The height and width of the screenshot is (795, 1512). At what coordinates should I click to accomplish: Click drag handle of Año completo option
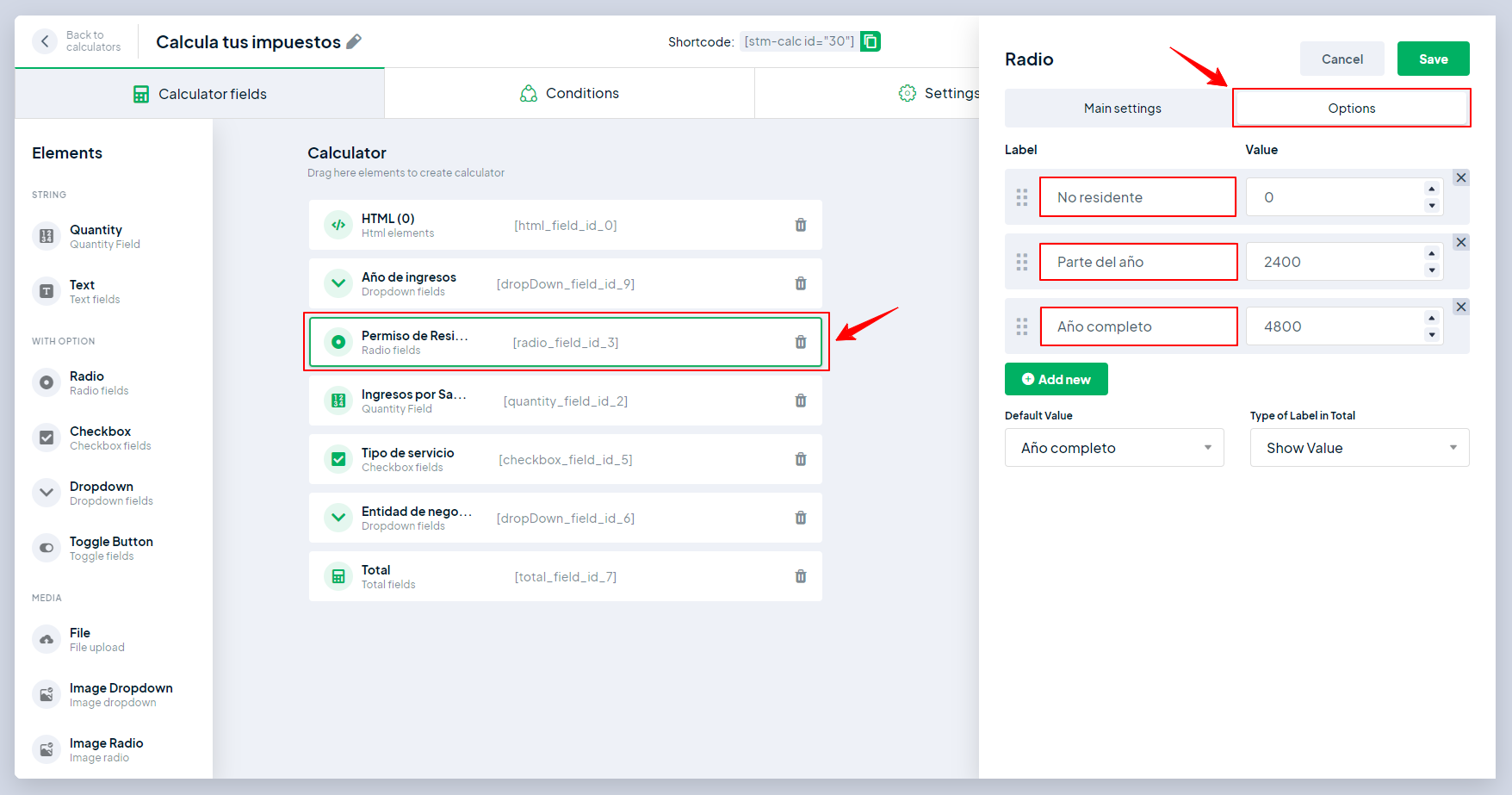pos(1022,326)
